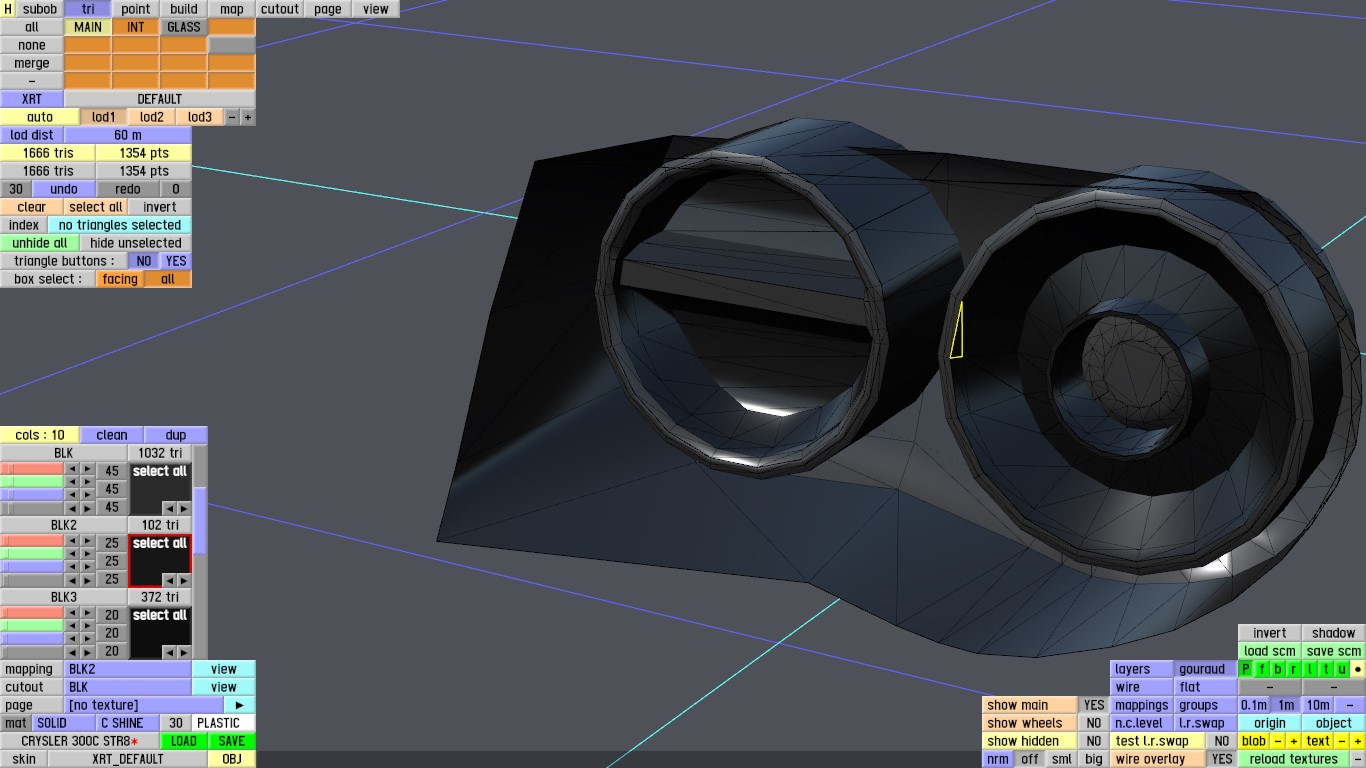Click the 60 m lod distance field

tap(128, 135)
